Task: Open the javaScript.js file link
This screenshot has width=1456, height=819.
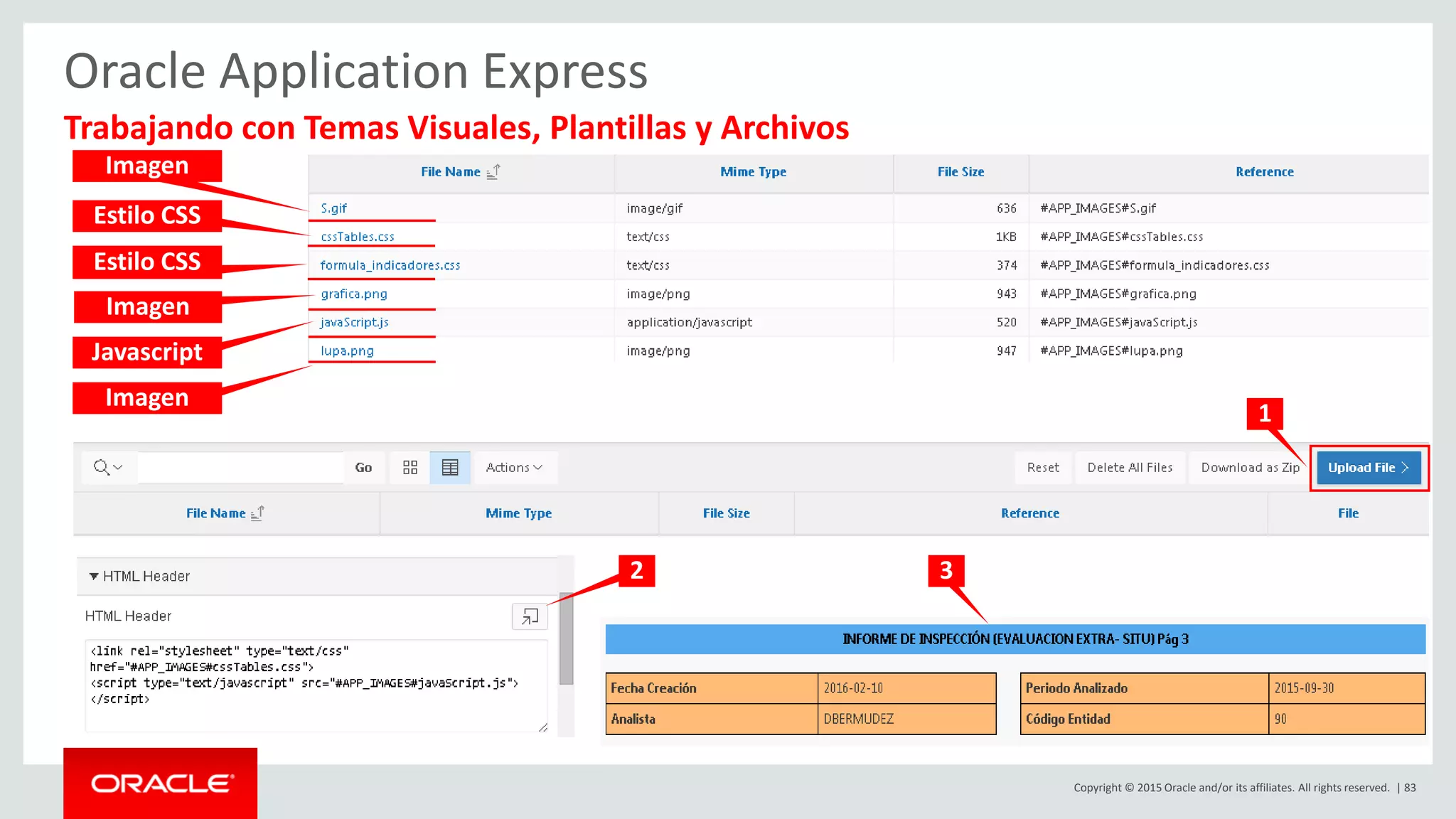Action: [355, 322]
